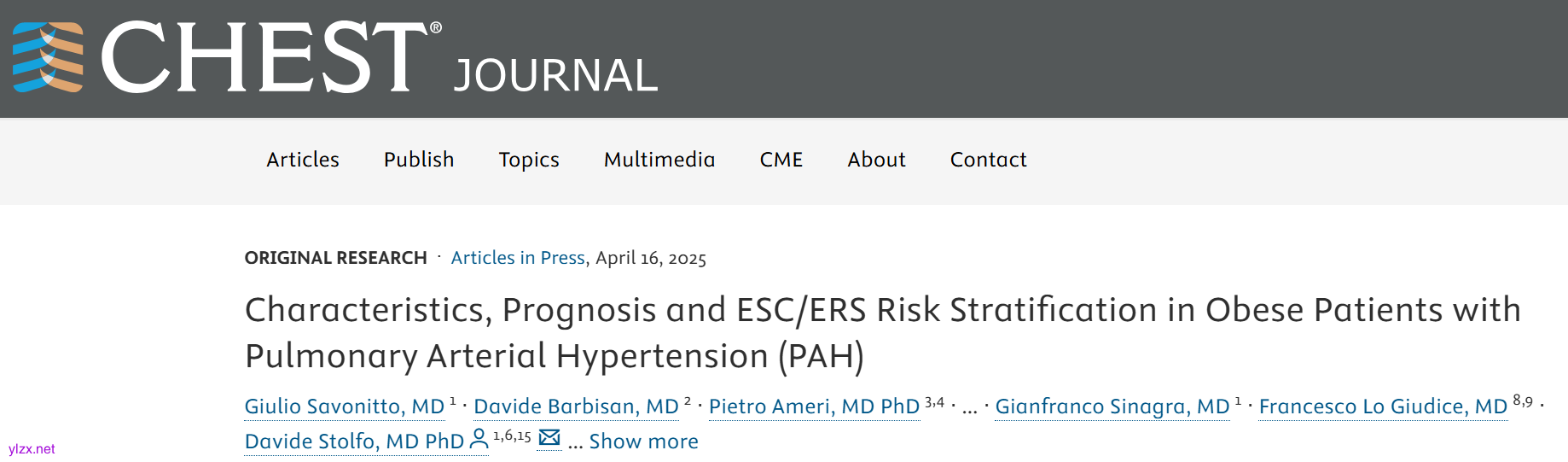
Task: Click the author profile icon beside Davide Stolfo
Action: (x=479, y=439)
